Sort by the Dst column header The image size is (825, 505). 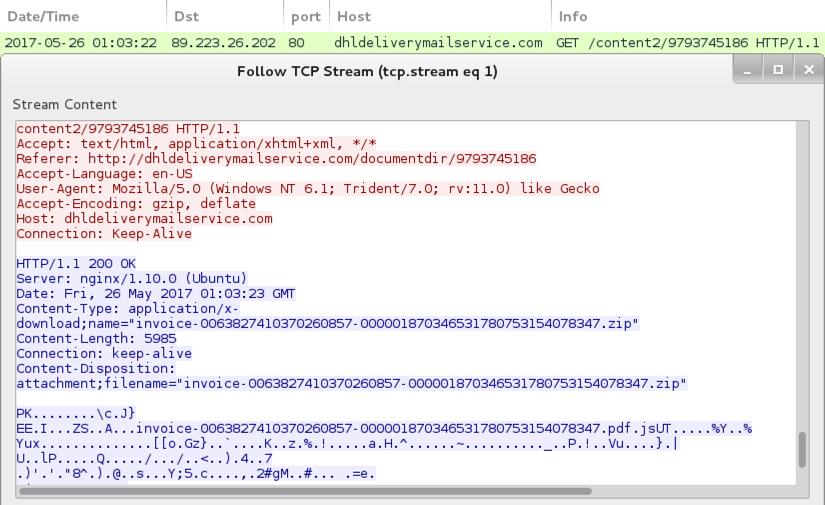(x=225, y=16)
